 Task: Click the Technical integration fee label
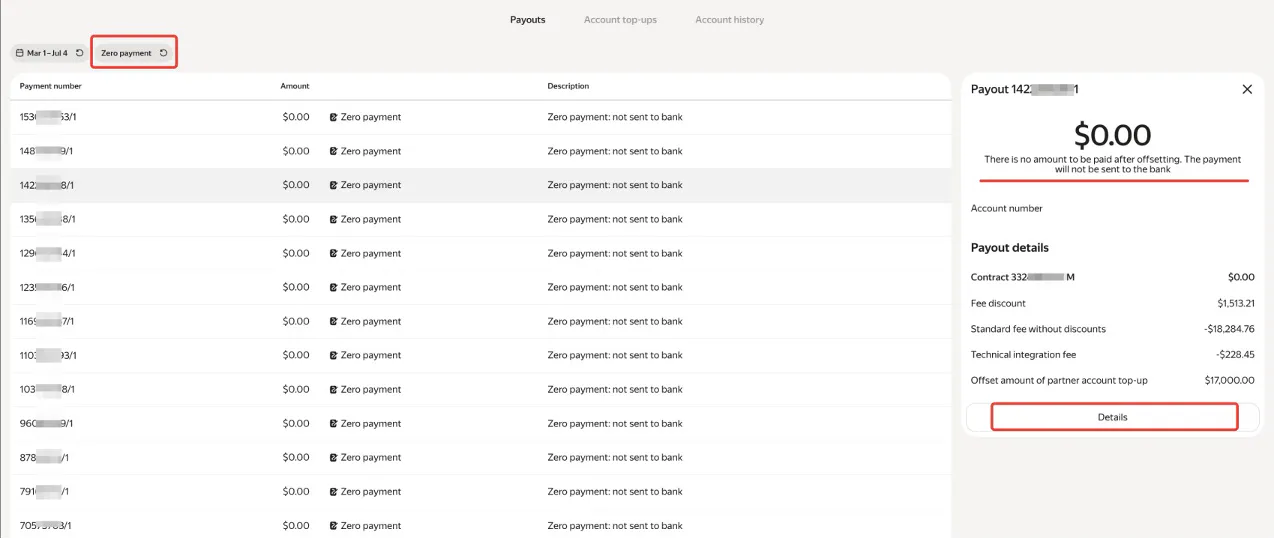pyautogui.click(x=1023, y=355)
